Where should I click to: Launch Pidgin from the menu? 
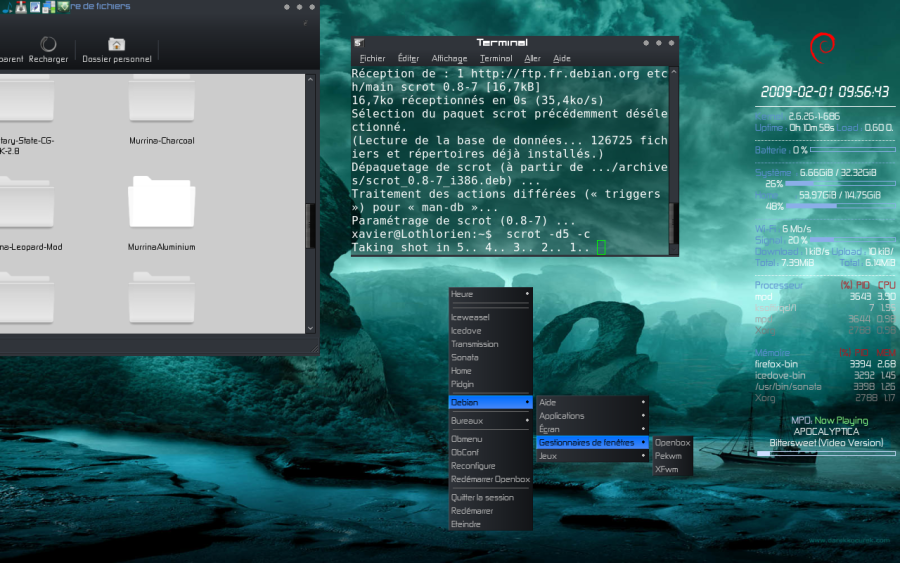[x=490, y=384]
